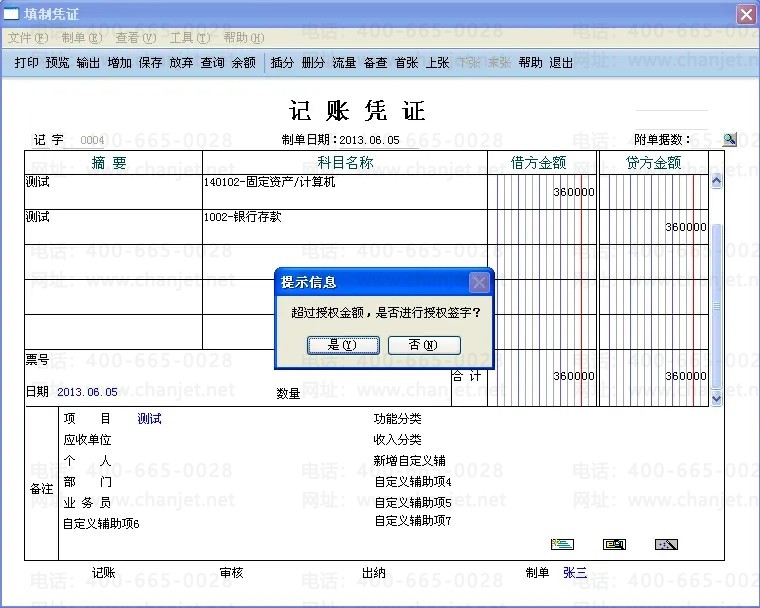Click the 摘要 column header
The height and width of the screenshot is (608, 760).
(113, 162)
